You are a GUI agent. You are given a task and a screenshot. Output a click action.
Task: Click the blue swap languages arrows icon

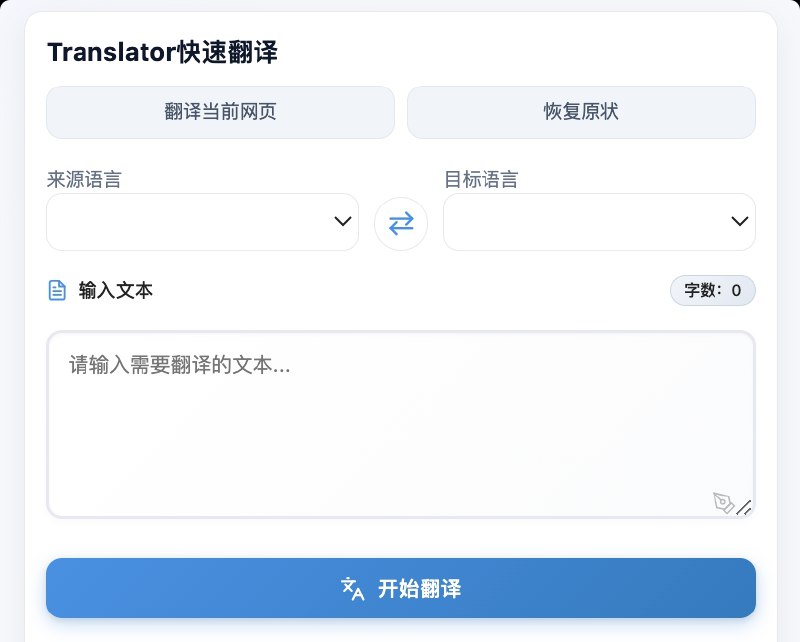pos(401,223)
